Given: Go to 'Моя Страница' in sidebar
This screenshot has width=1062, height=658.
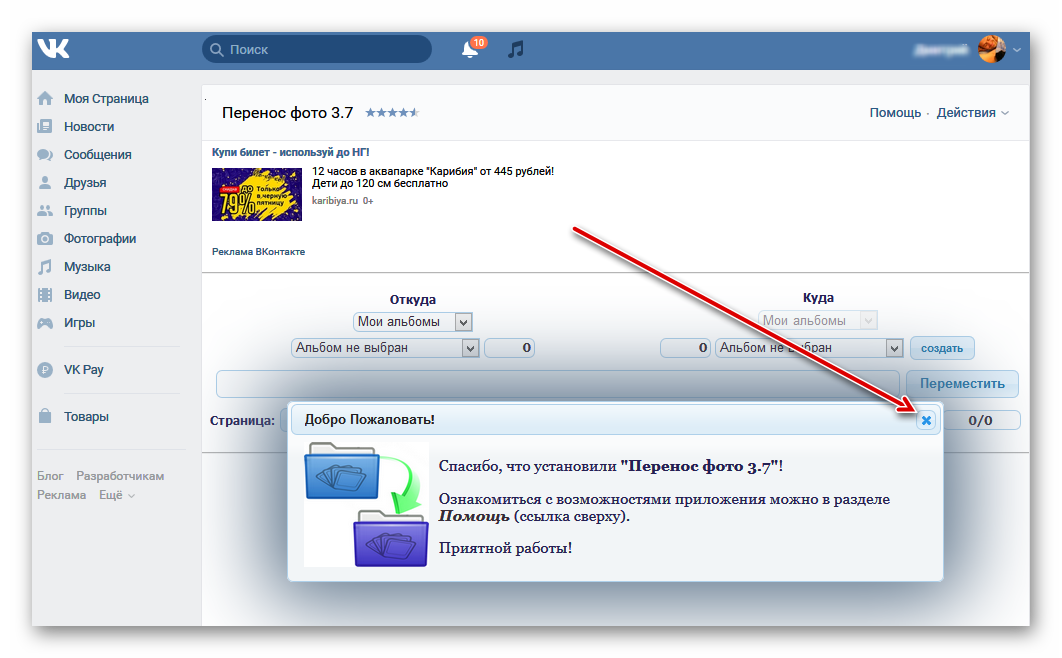Looking at the screenshot, I should tap(105, 99).
